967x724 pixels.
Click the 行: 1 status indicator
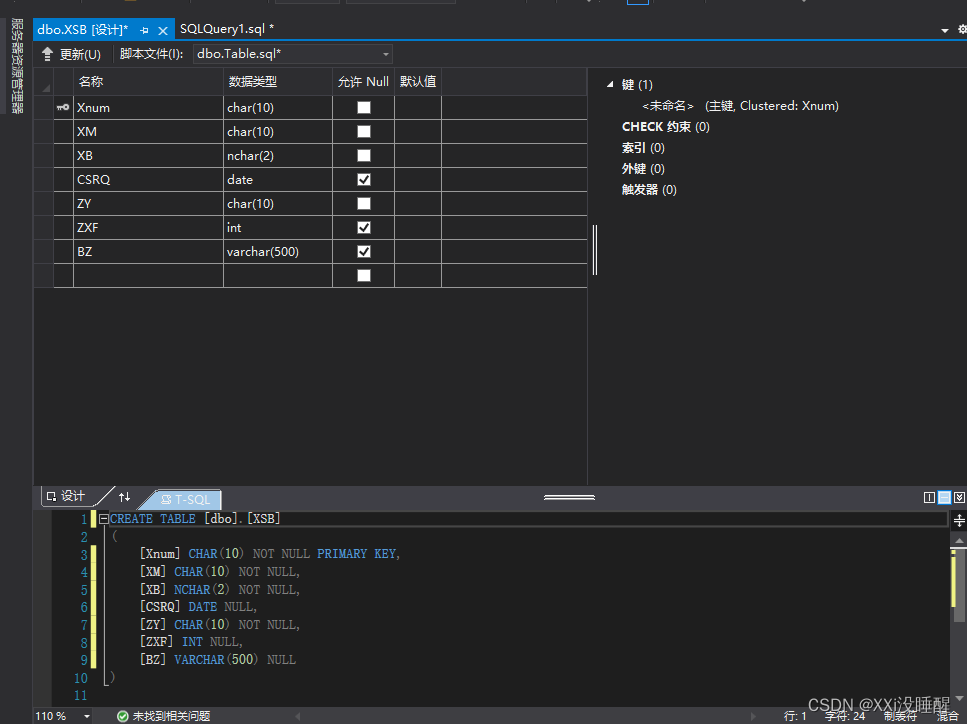pyautogui.click(x=795, y=716)
